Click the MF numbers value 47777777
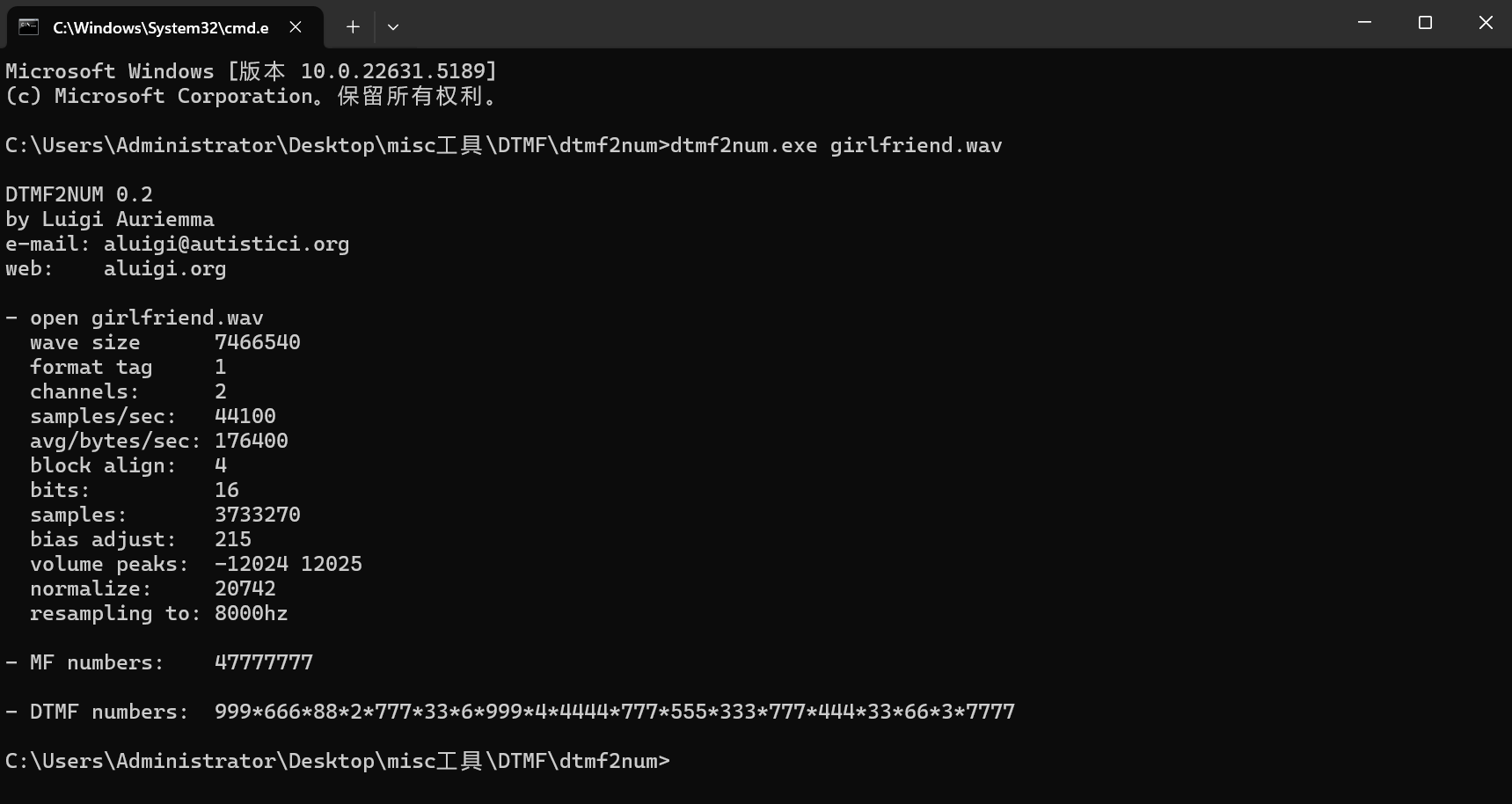The height and width of the screenshot is (804, 1512). (x=263, y=662)
